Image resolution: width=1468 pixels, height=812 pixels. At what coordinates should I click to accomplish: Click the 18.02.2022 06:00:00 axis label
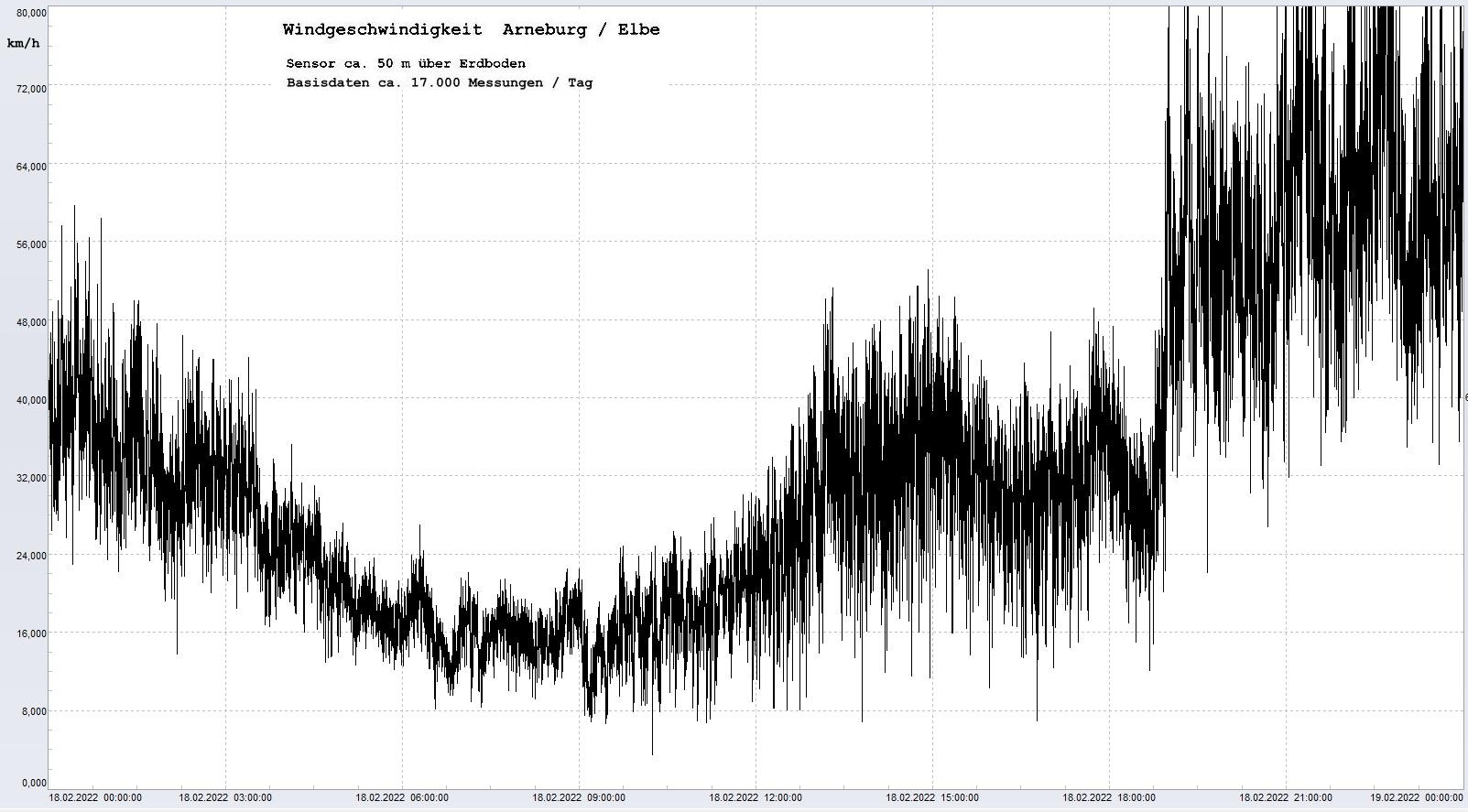point(402,798)
